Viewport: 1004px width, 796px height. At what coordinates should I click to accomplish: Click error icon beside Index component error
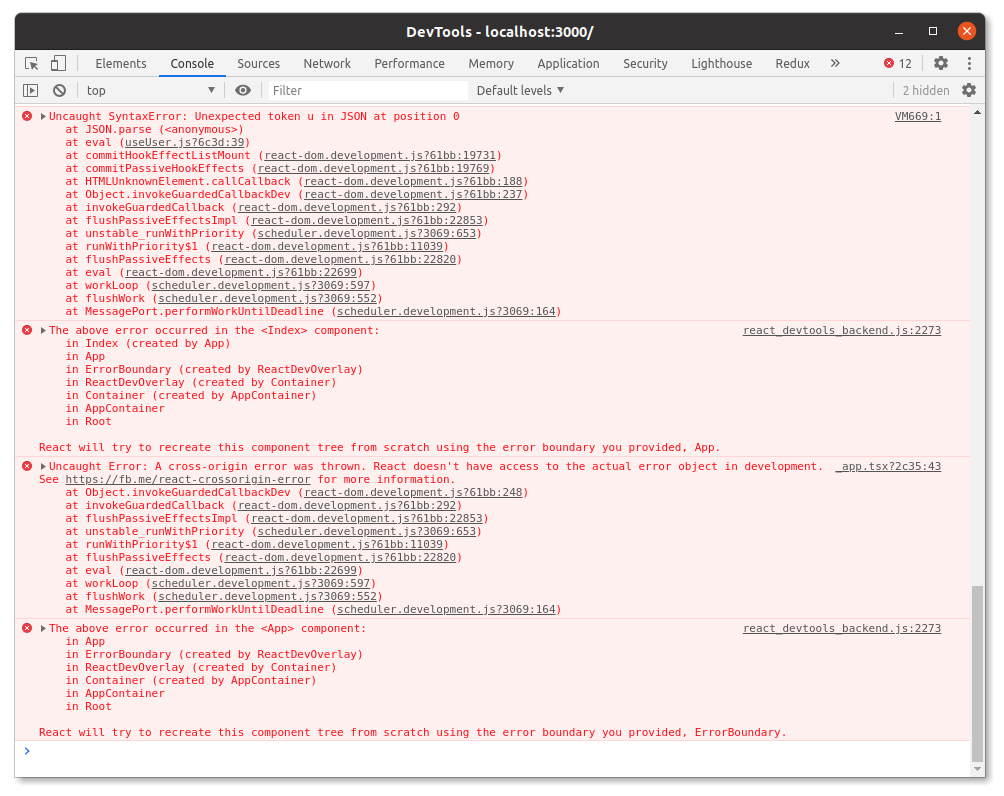pos(27,330)
